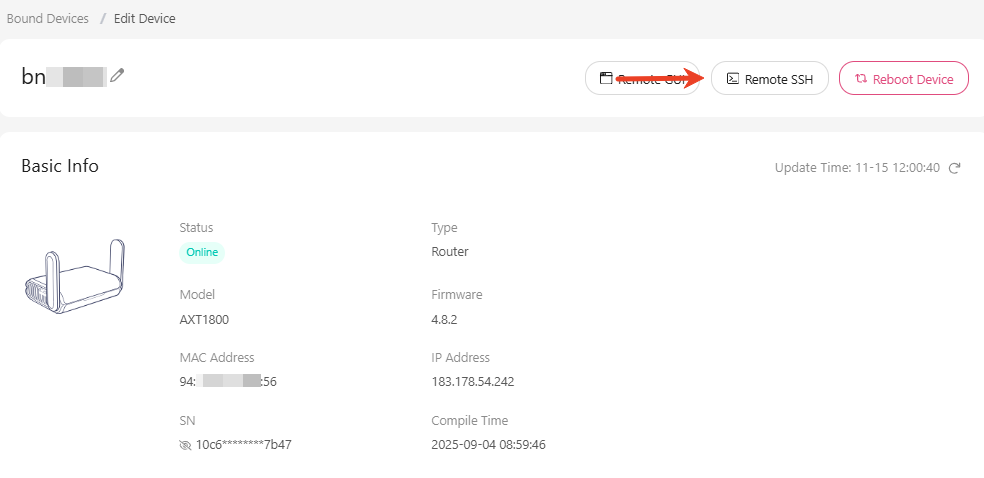Select the Edit Device breadcrumb item
Image resolution: width=984 pixels, height=478 pixels.
click(145, 19)
